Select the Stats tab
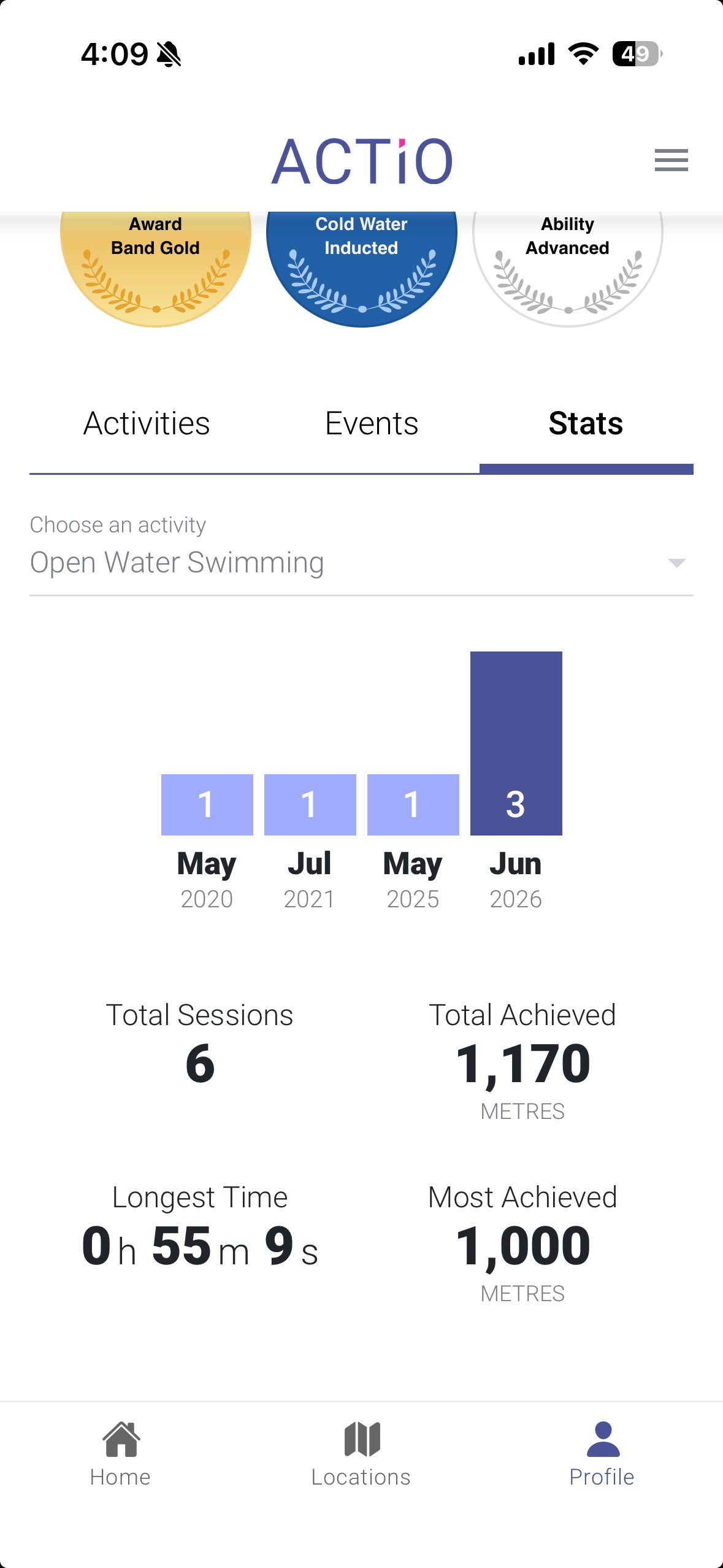Image resolution: width=723 pixels, height=1568 pixels. (x=586, y=423)
